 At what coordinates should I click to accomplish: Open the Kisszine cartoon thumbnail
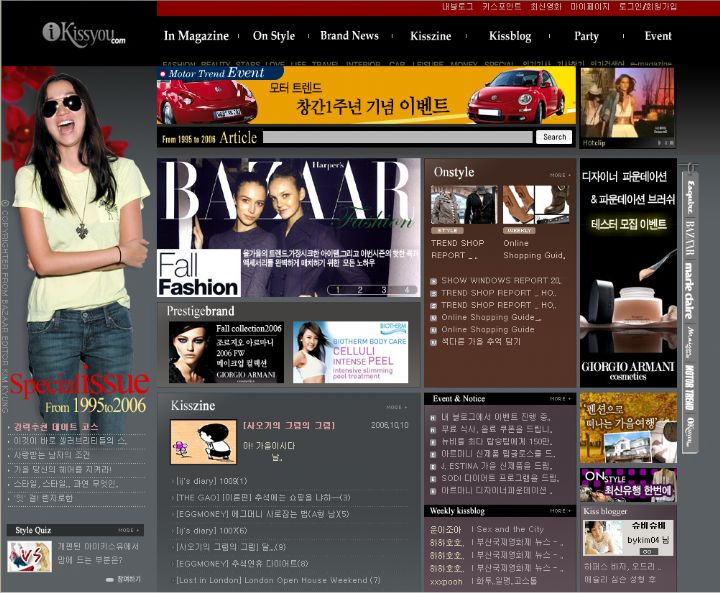pyautogui.click(x=203, y=441)
